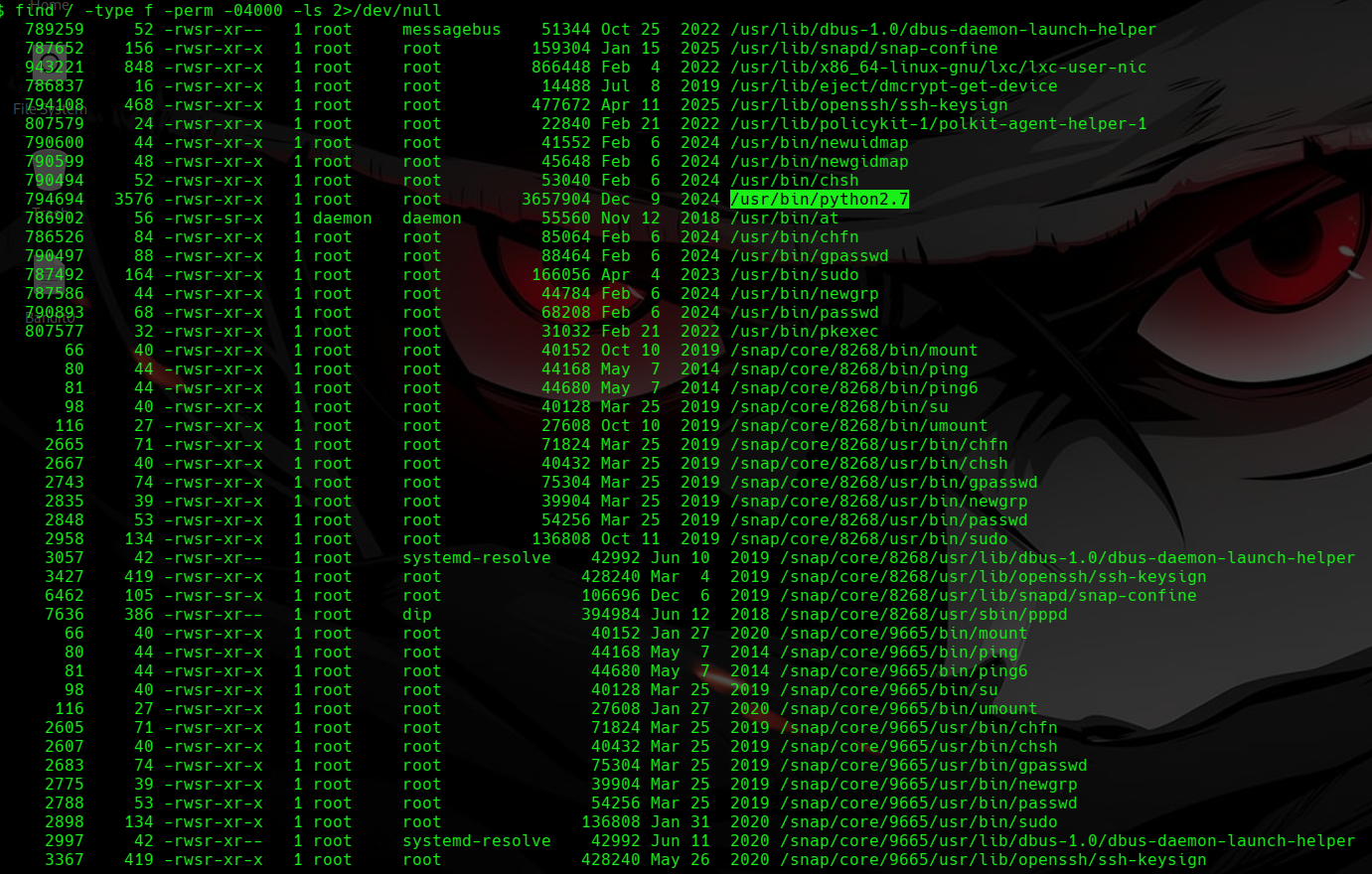Click the /snap/core/9665/usr/bin/sudo path
The height and width of the screenshot is (874, 1372).
(x=919, y=822)
